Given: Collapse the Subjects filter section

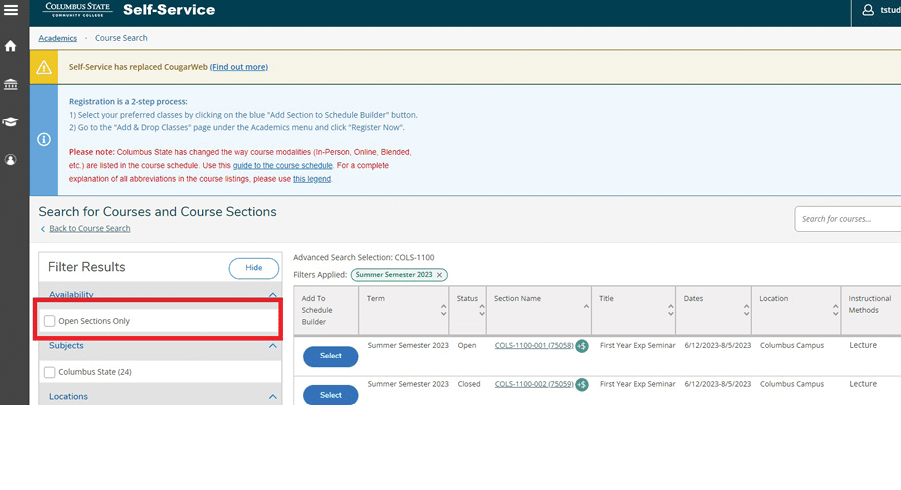Looking at the screenshot, I should pos(273,346).
